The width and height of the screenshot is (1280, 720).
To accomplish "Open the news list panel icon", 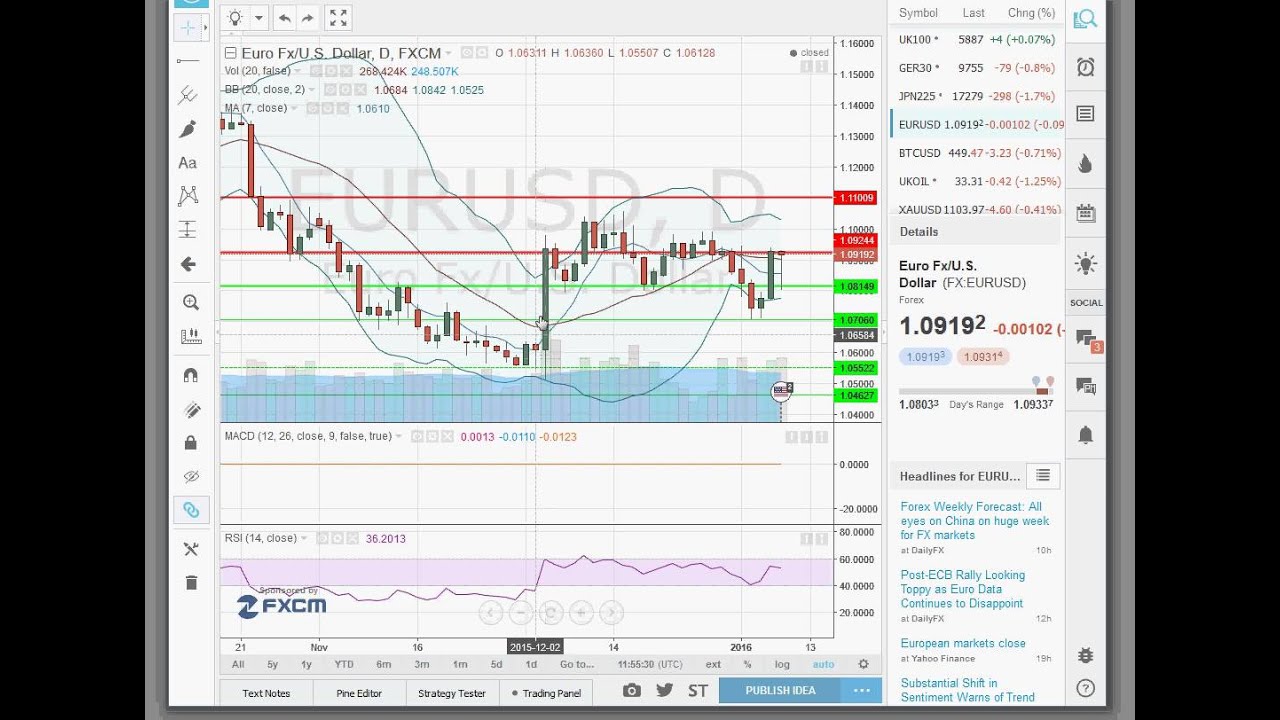I will pos(1085,114).
